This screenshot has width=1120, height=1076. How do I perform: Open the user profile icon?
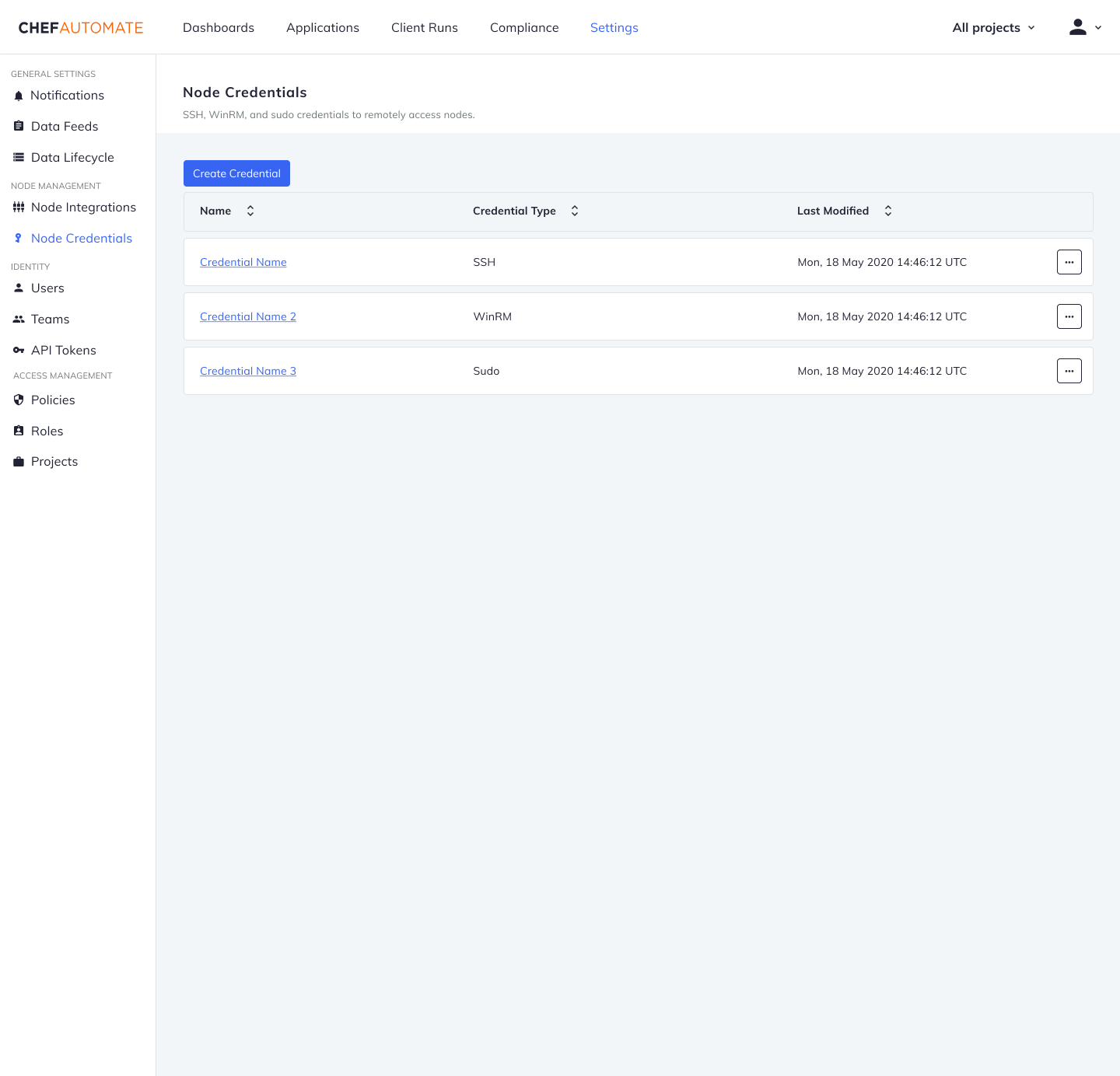click(x=1078, y=26)
